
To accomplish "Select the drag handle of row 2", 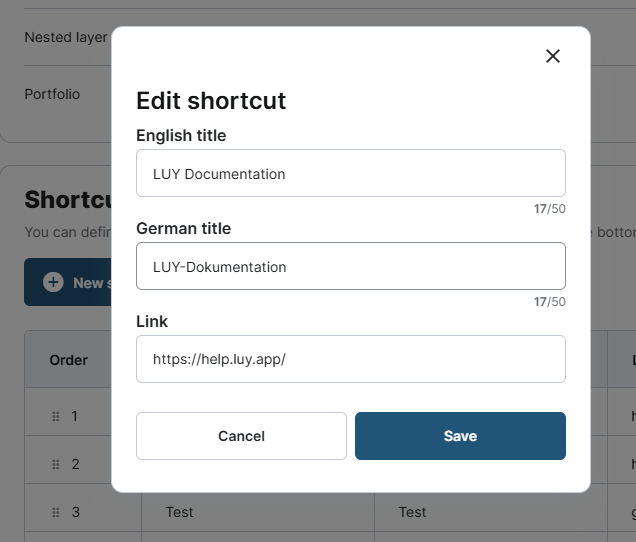I will point(56,464).
